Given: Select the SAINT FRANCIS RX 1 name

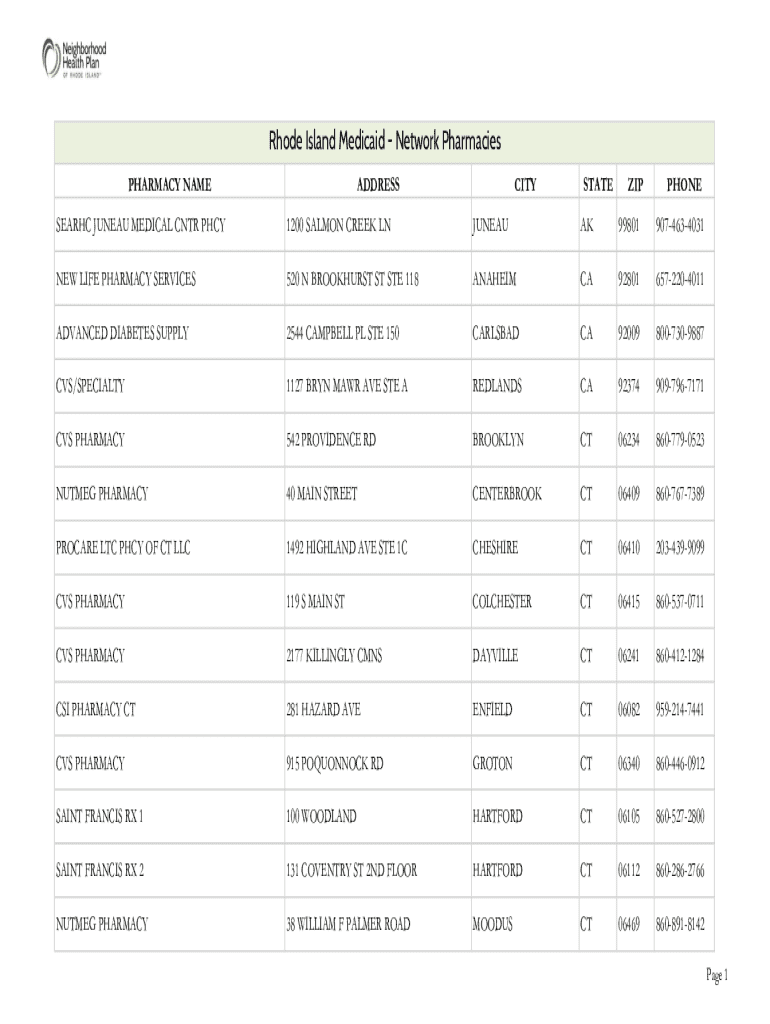Looking at the screenshot, I should click(100, 817).
